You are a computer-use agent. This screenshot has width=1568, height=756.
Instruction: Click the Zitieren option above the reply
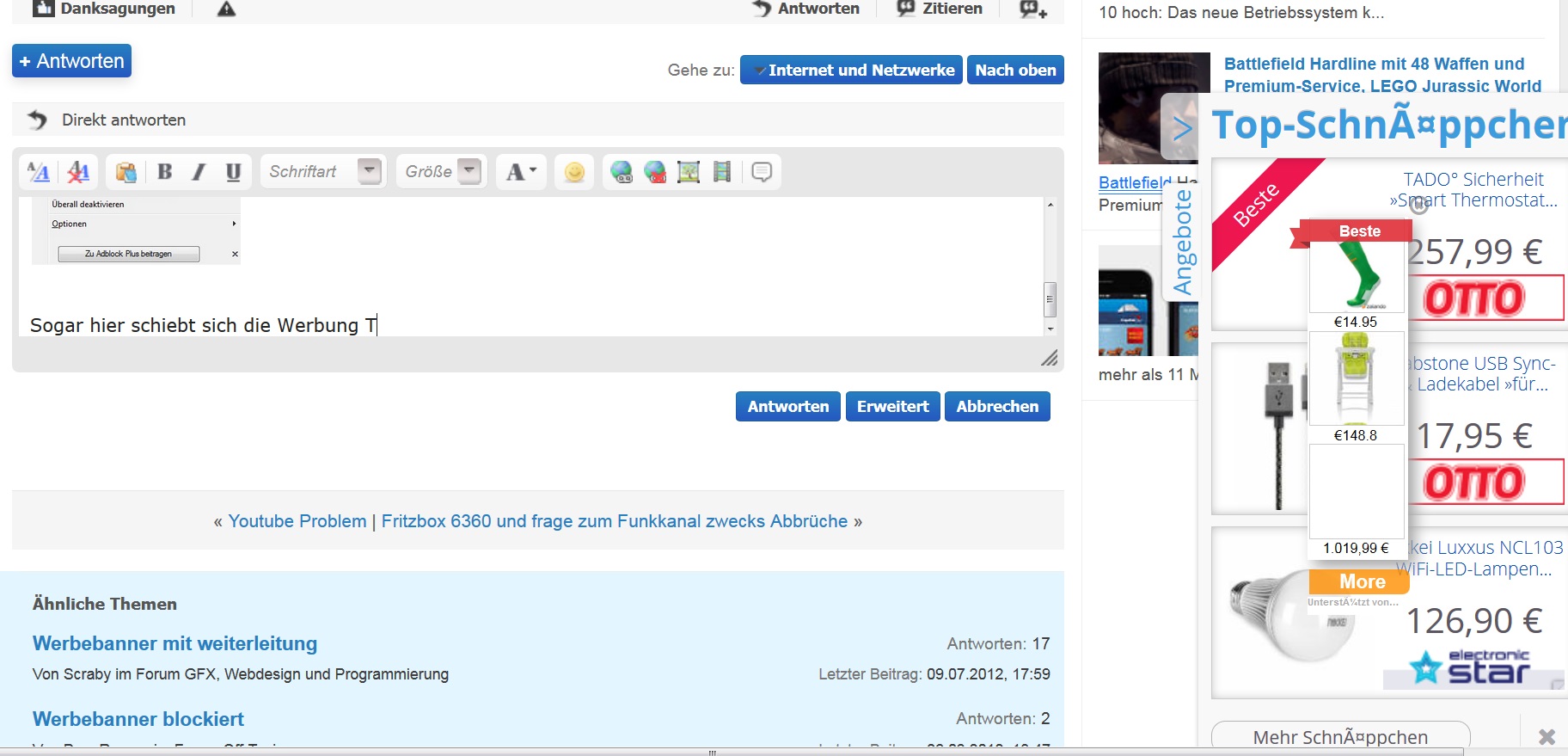pyautogui.click(x=940, y=9)
